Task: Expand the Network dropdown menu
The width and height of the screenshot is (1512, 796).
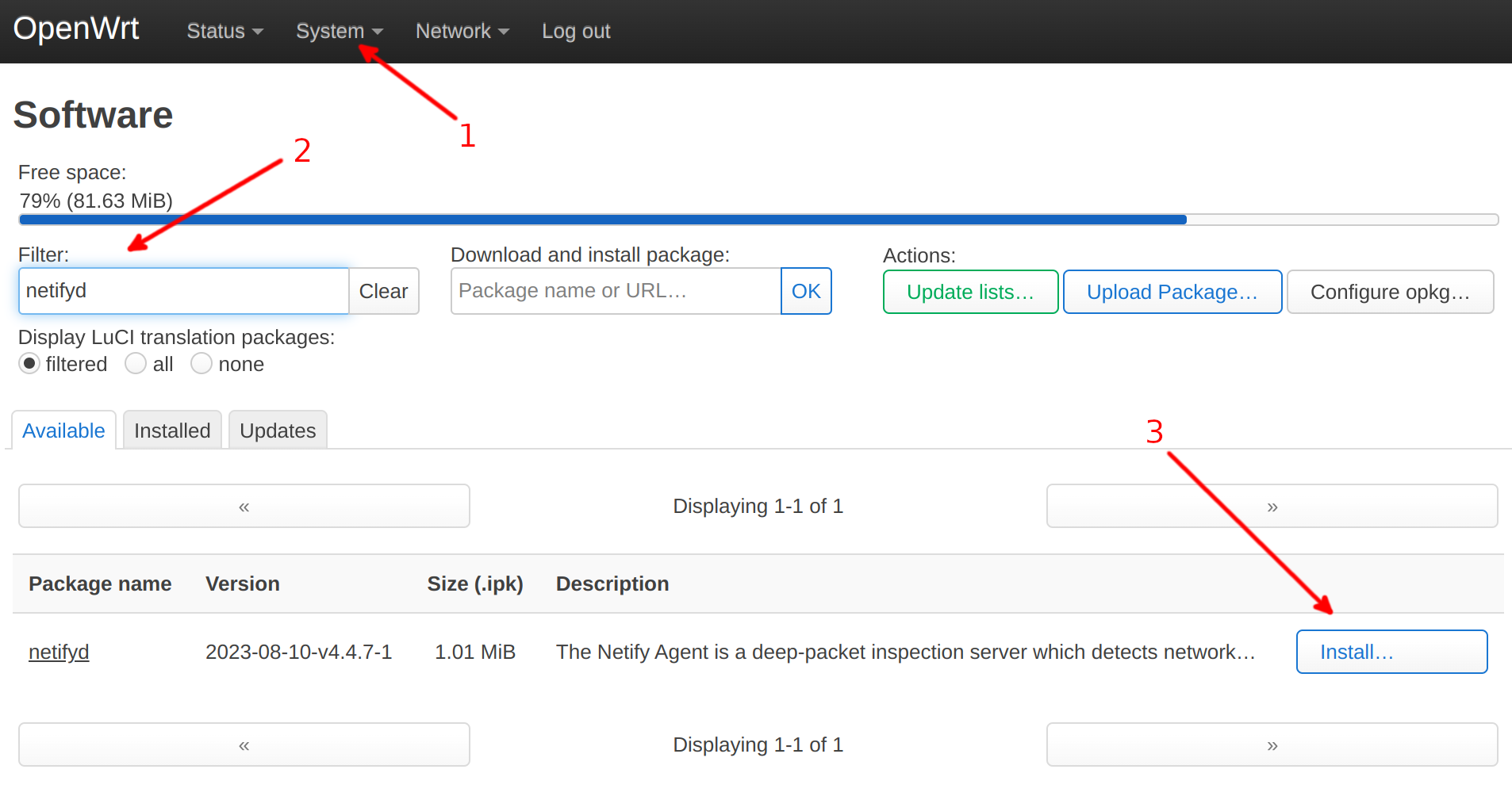Action: click(x=462, y=31)
